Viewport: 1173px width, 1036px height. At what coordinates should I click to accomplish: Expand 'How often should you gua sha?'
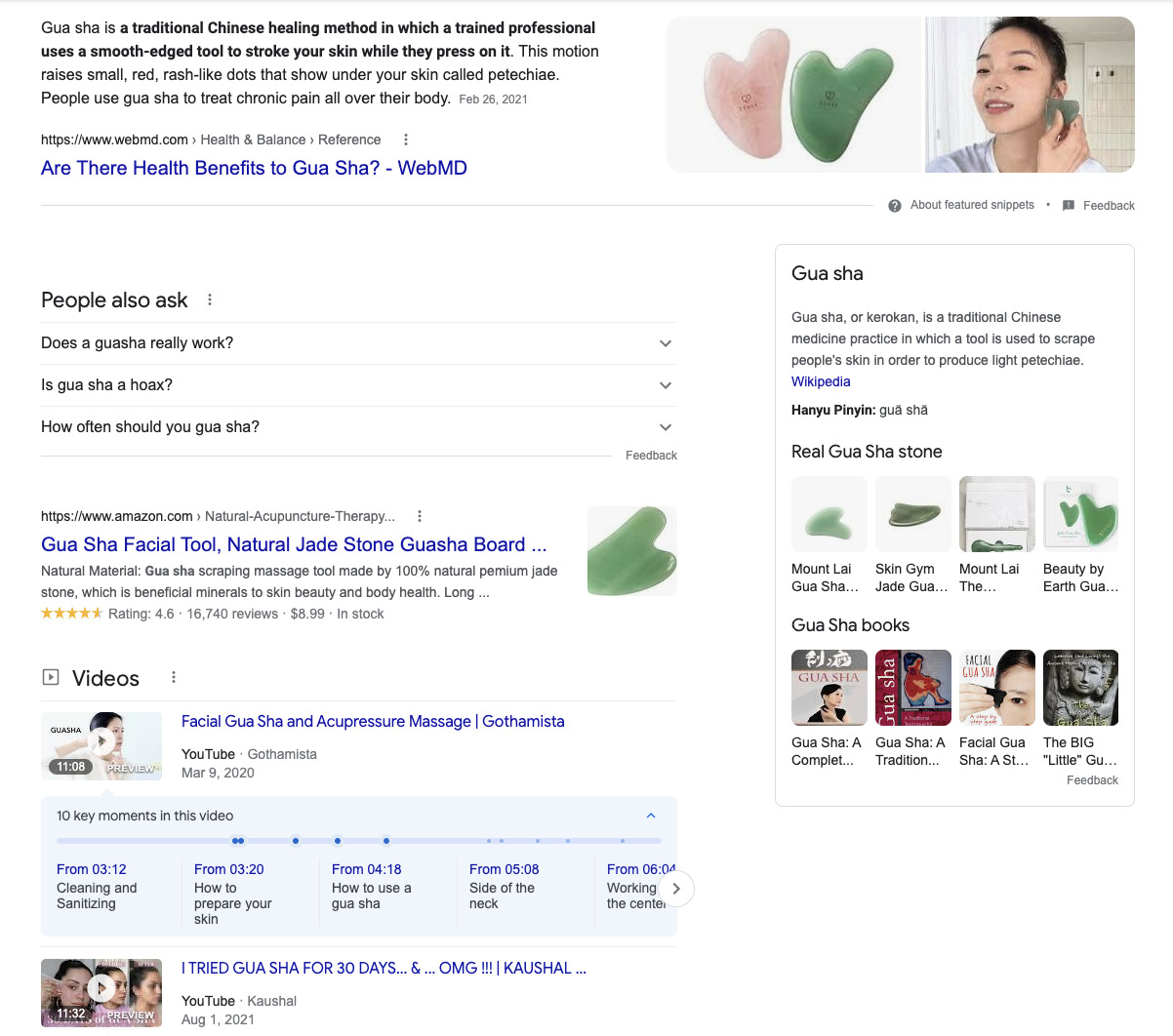tap(358, 427)
